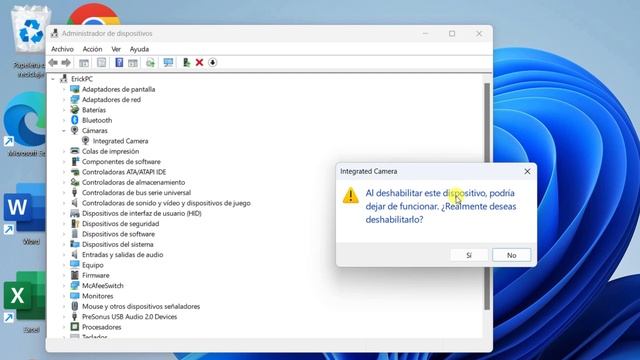Click the green update driver toolbar icon
Screen dimensions: 640x360
[x=186, y=62]
